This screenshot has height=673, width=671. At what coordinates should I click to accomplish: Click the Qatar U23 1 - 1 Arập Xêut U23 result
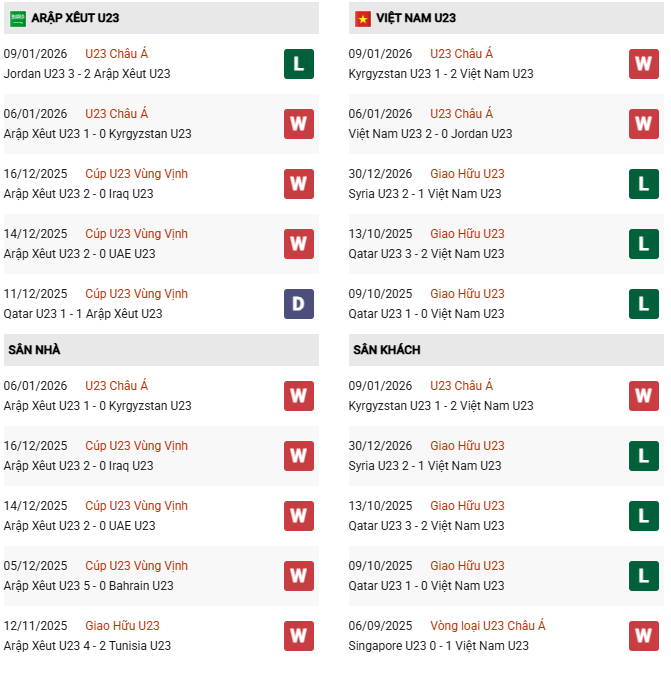83,314
